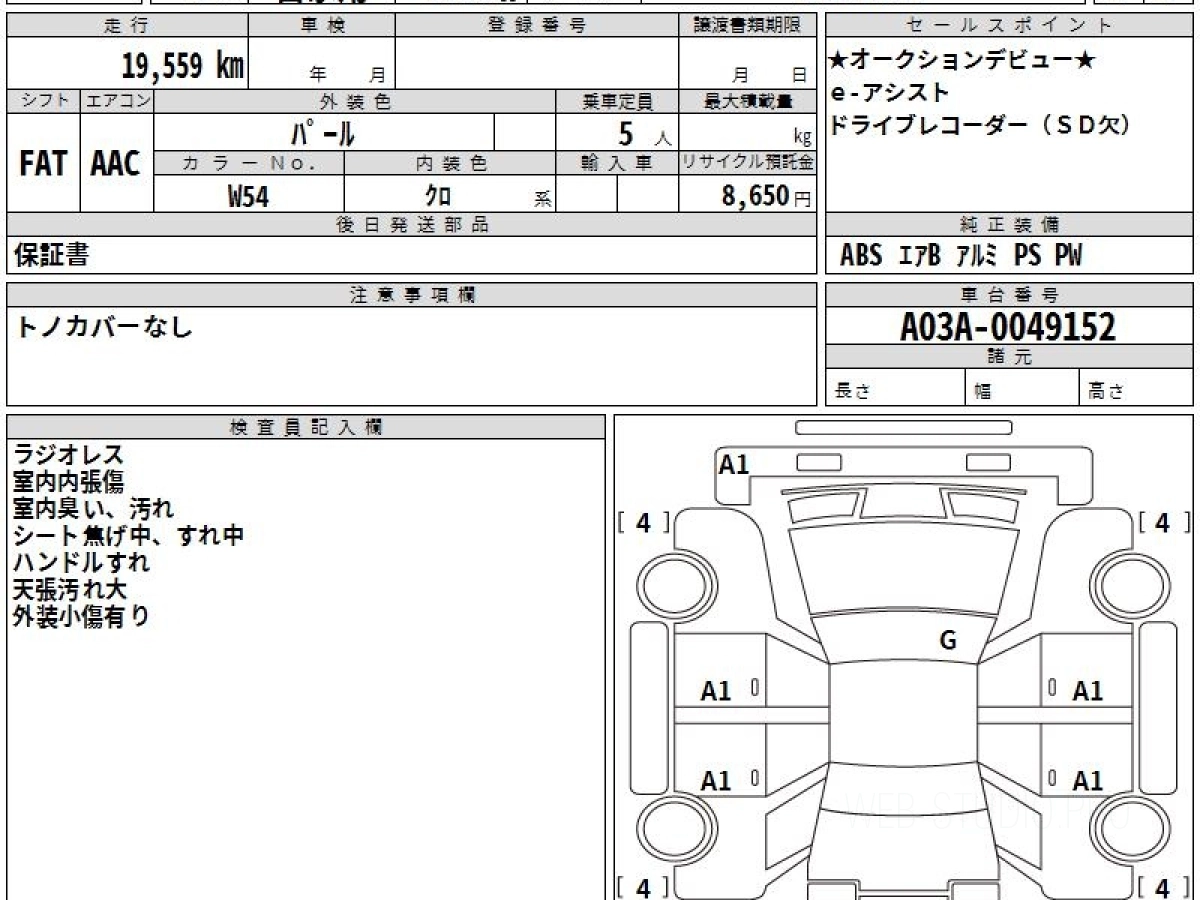
Task: Select the e-アシスト sales point
Action: [x=890, y=92]
